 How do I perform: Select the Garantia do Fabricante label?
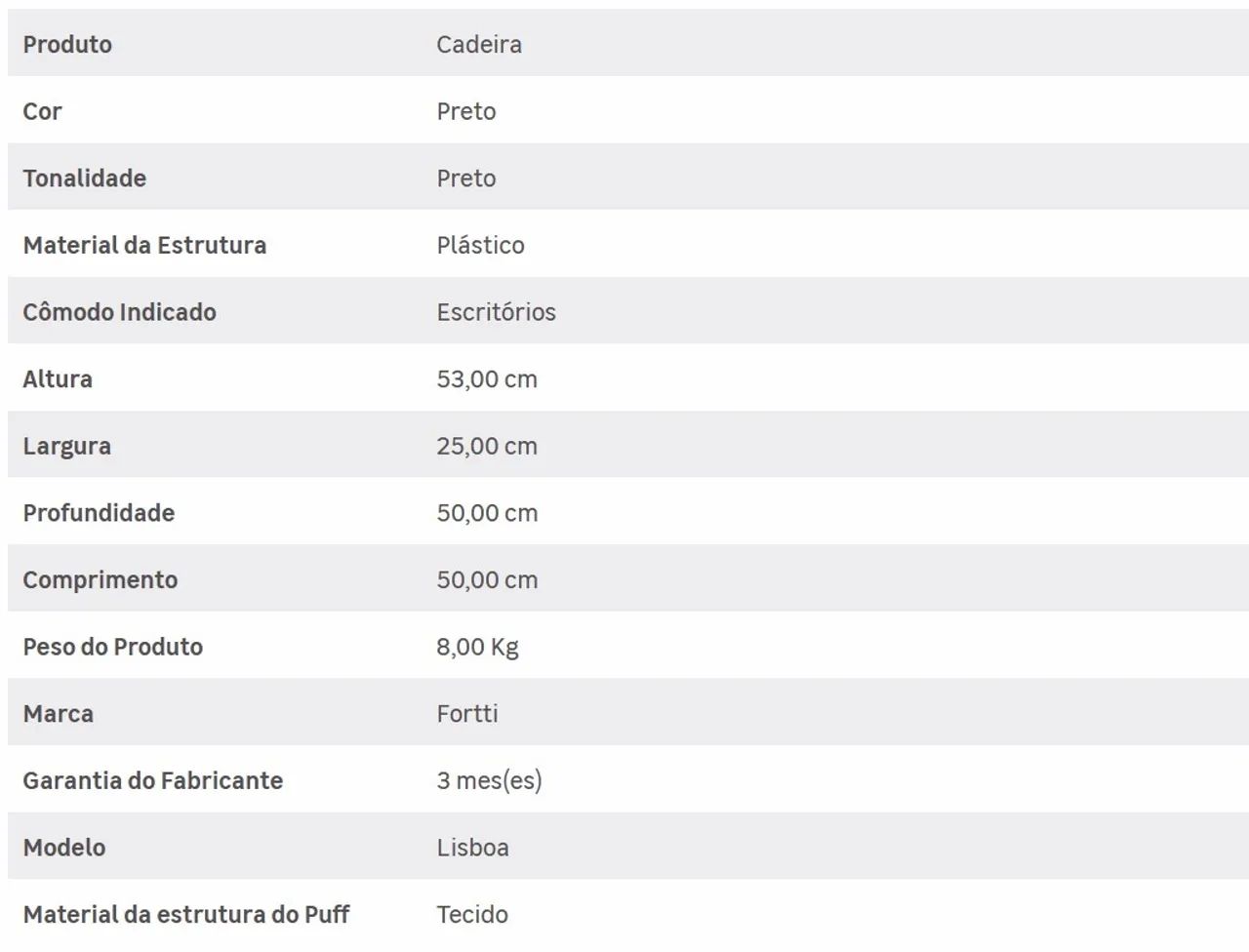(153, 780)
